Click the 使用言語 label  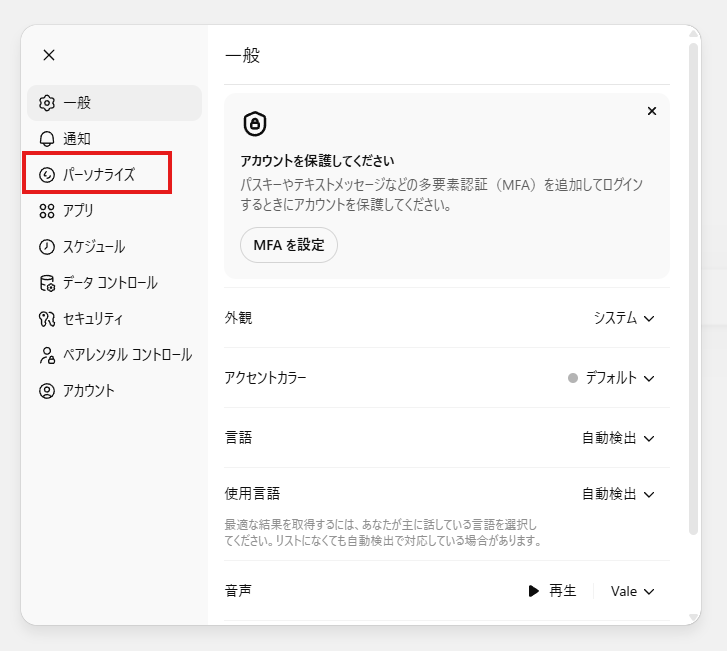[x=252, y=494]
